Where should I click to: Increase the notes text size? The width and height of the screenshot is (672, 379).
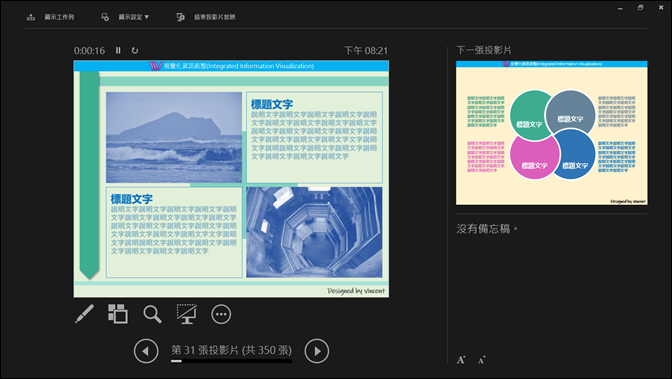[x=461, y=360]
